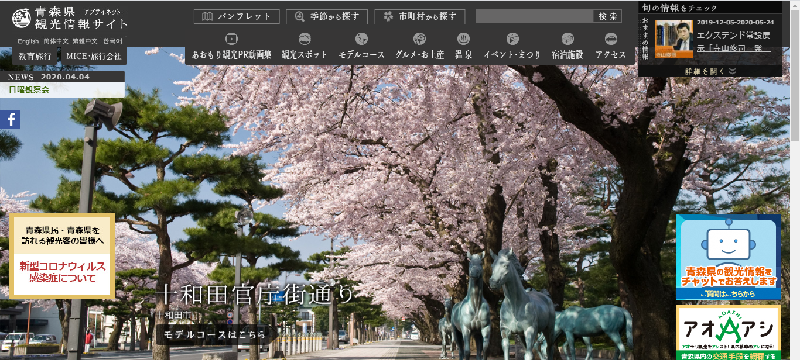The height and width of the screenshot is (360, 800).
Task: Click the 十和田官庁街通り slide title
Action: [x=255, y=295]
